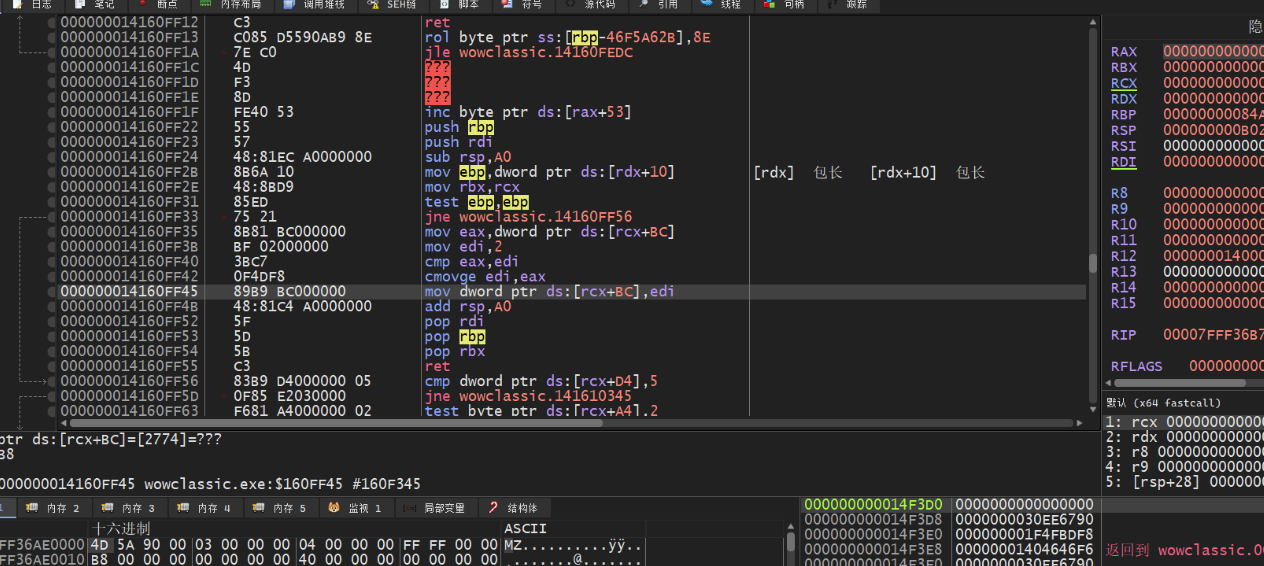Toggle breakpoint dot at address 000000014160FF4B

pyautogui.click(x=52, y=307)
